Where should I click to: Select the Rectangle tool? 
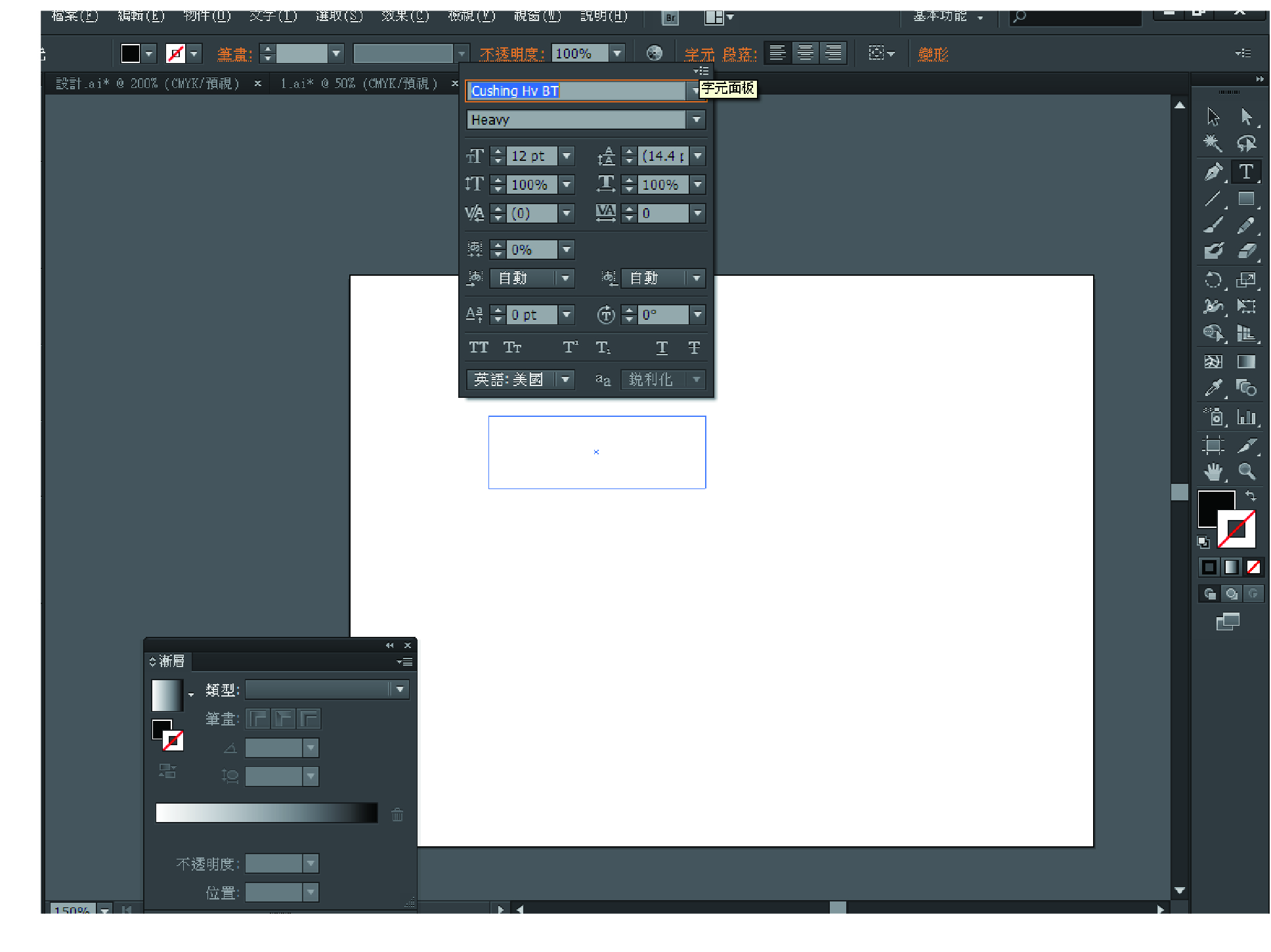tap(1246, 198)
